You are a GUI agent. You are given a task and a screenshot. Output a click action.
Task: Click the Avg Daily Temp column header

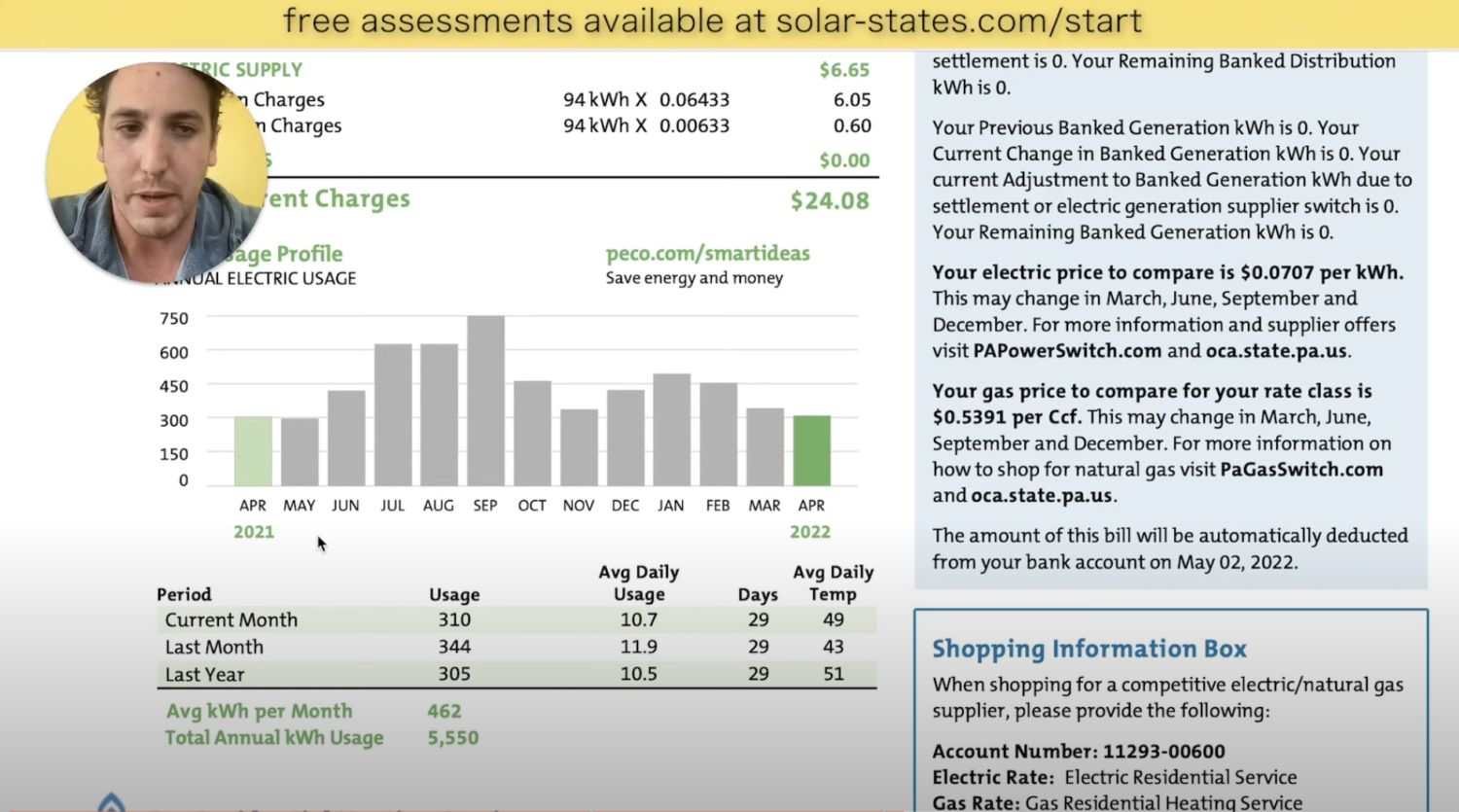coord(833,583)
